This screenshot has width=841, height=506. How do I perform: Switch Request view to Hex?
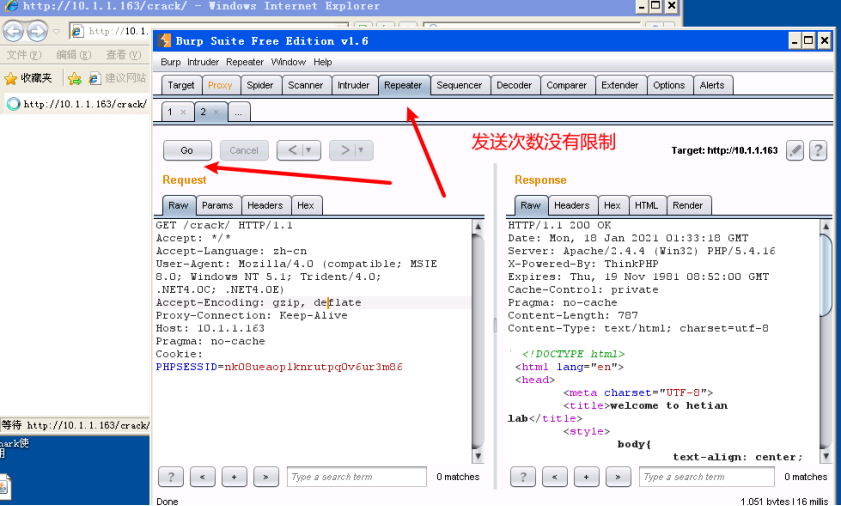pos(306,206)
